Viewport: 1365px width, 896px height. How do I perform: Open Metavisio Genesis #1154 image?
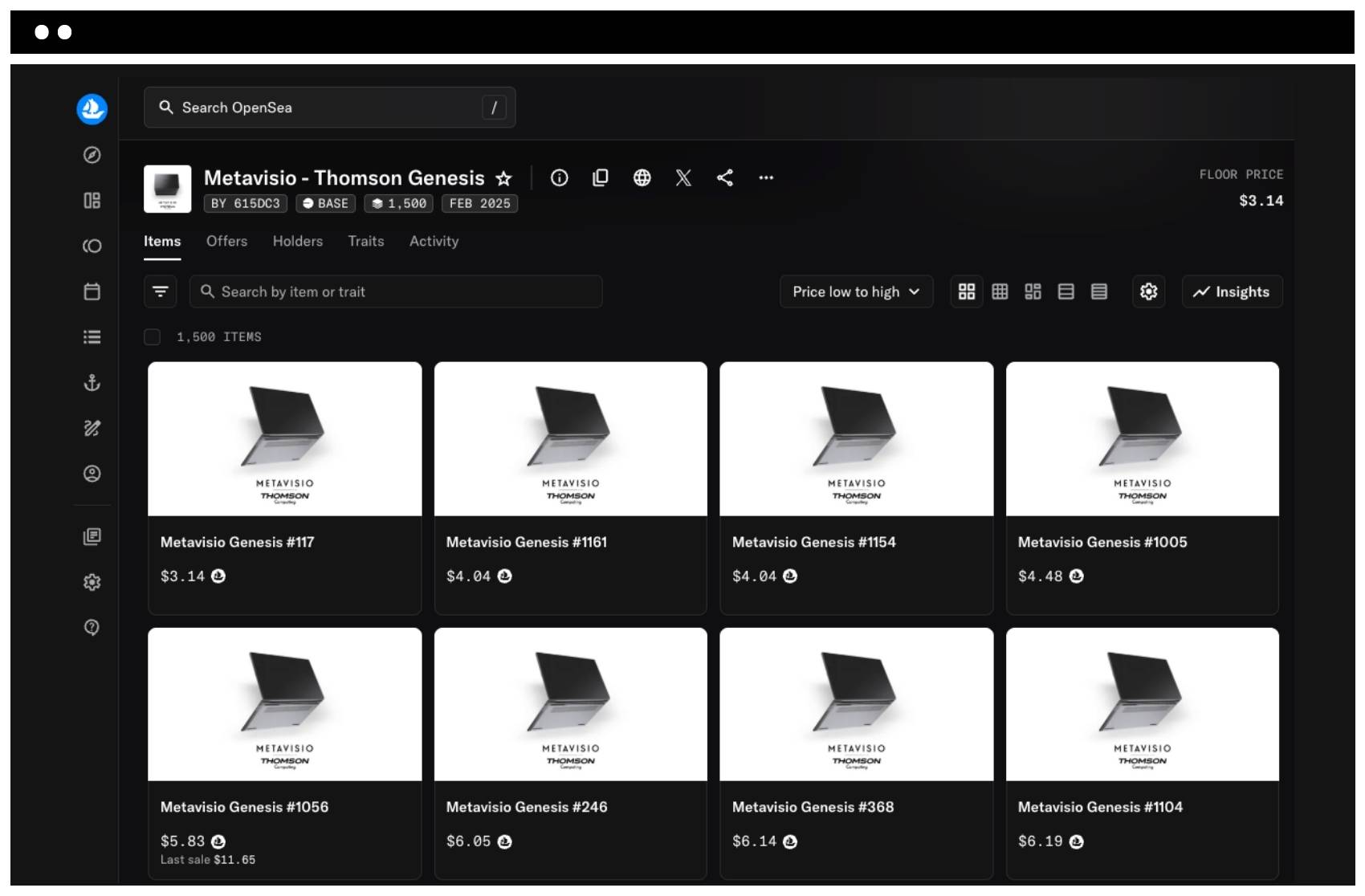coord(857,439)
